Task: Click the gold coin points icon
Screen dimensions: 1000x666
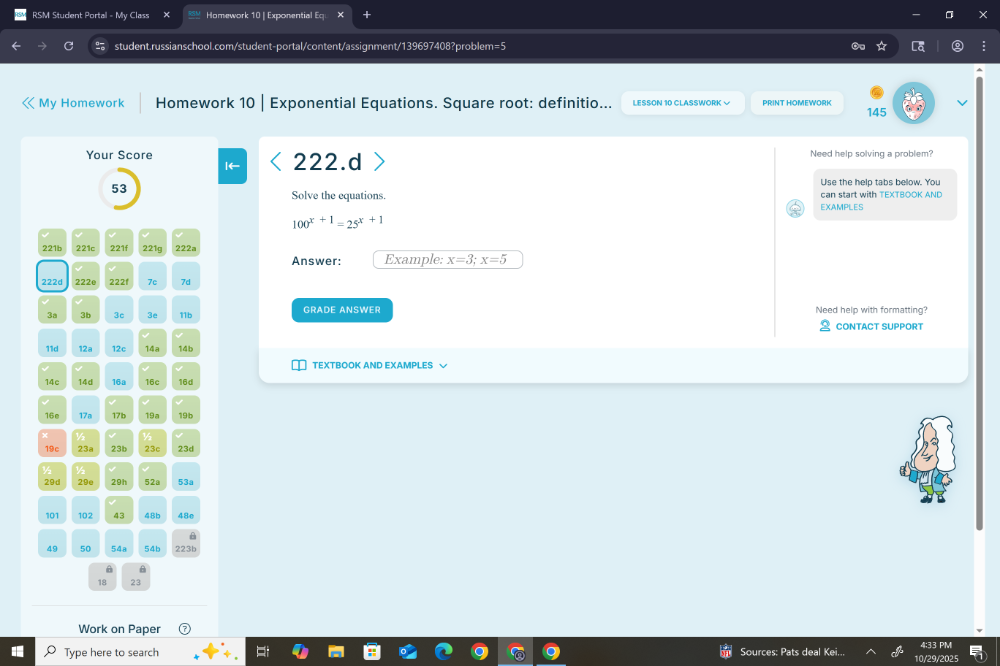Action: point(876,92)
